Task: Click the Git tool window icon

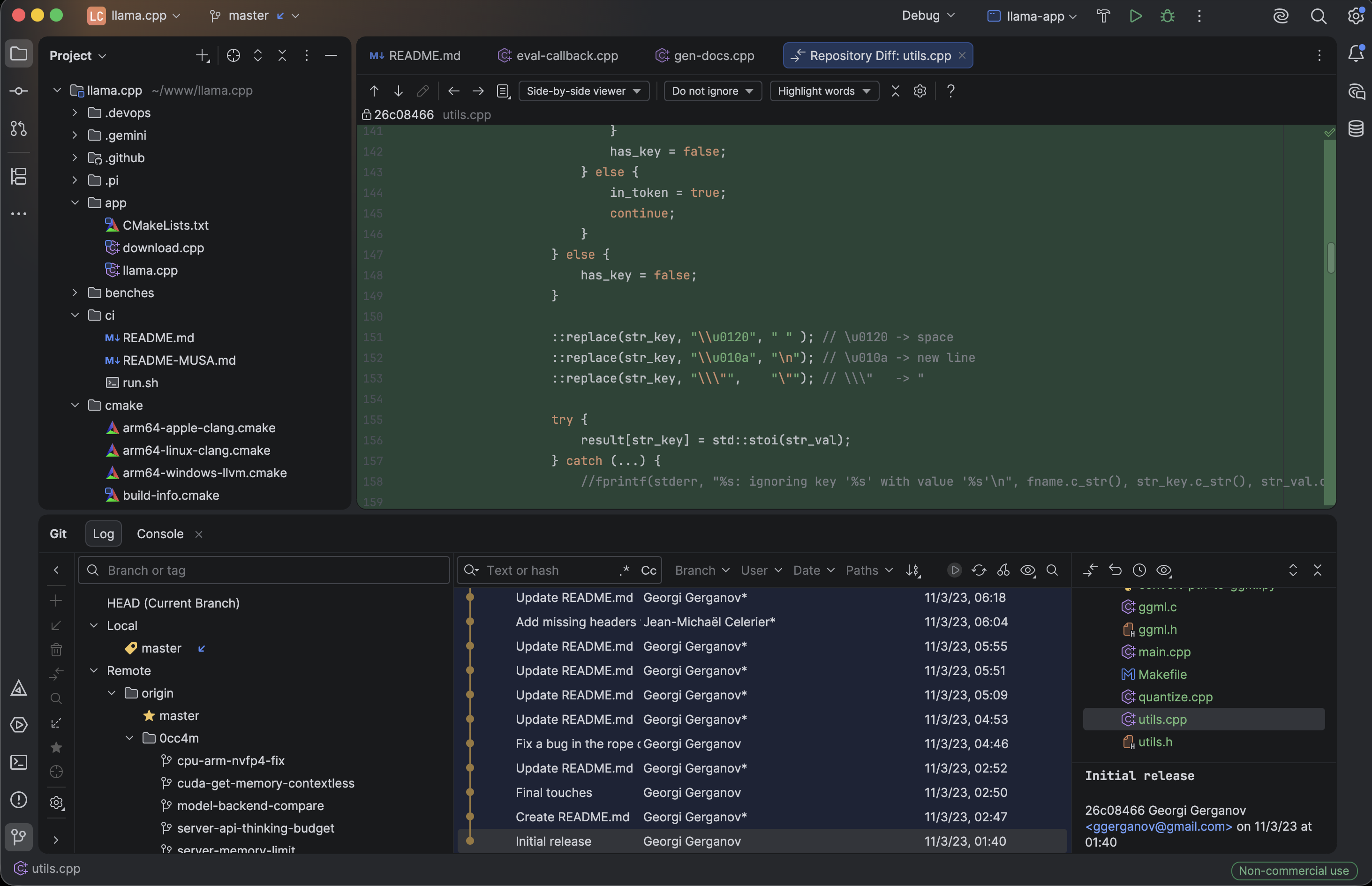Action: [18, 836]
